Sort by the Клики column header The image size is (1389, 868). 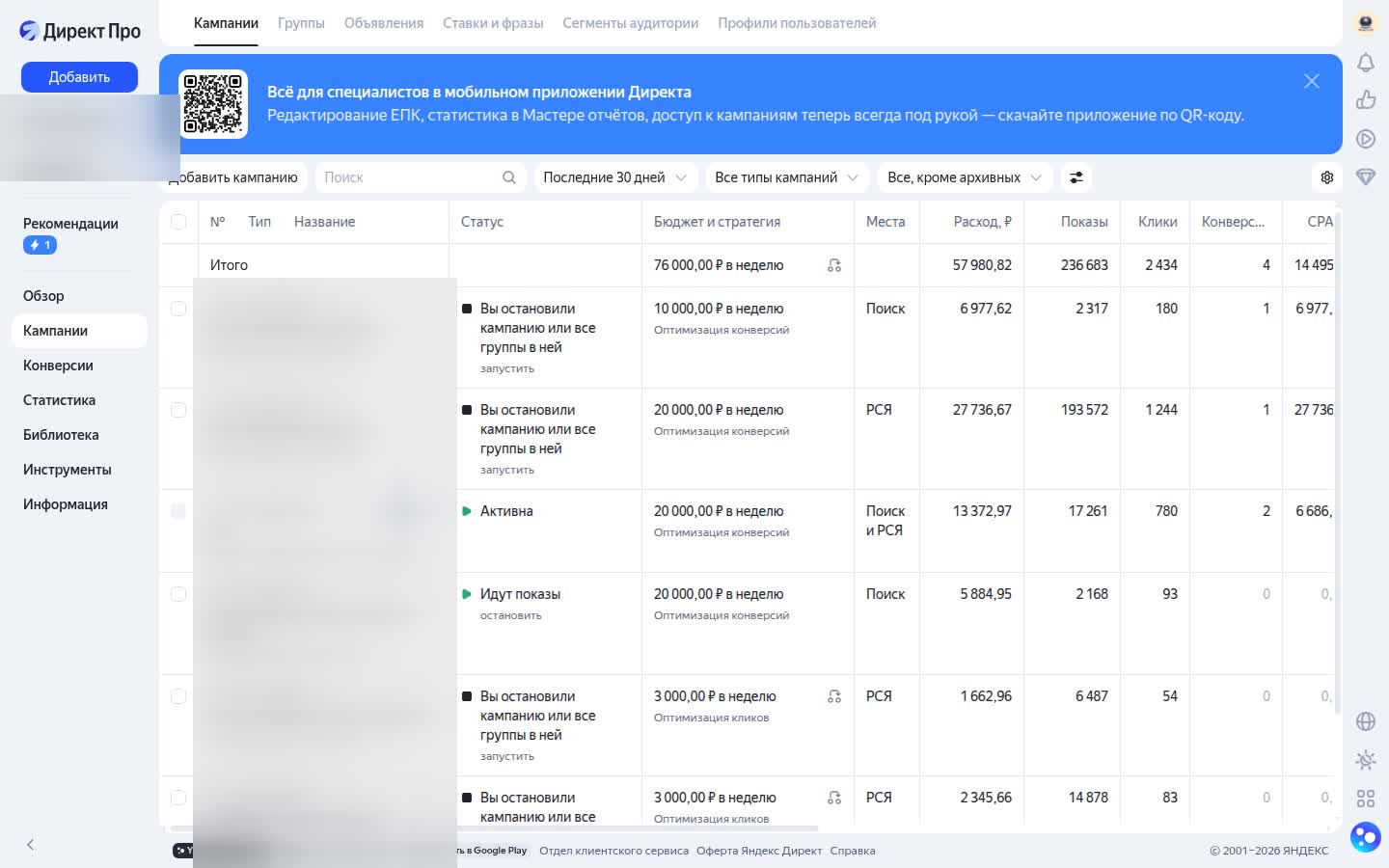tap(1157, 222)
